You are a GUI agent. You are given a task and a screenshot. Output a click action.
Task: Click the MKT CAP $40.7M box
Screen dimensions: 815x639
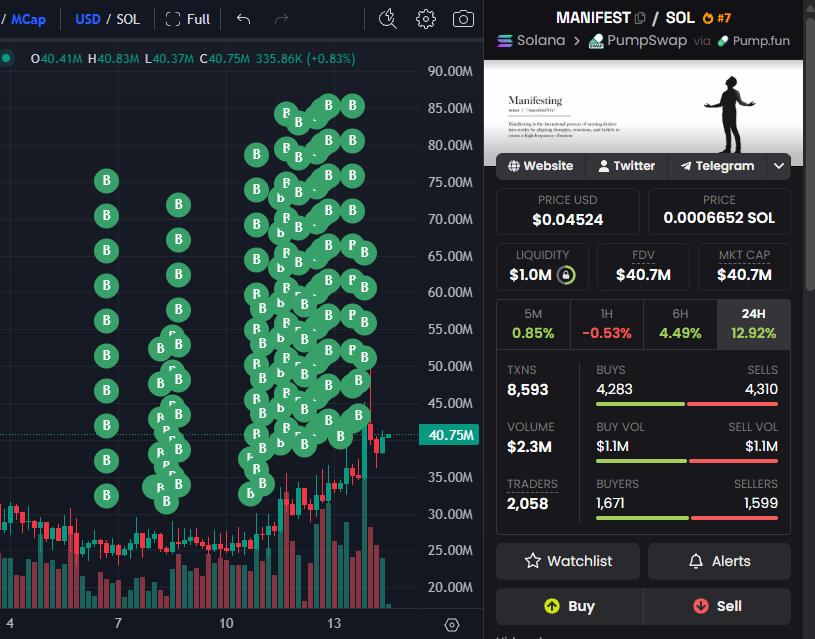(x=744, y=267)
